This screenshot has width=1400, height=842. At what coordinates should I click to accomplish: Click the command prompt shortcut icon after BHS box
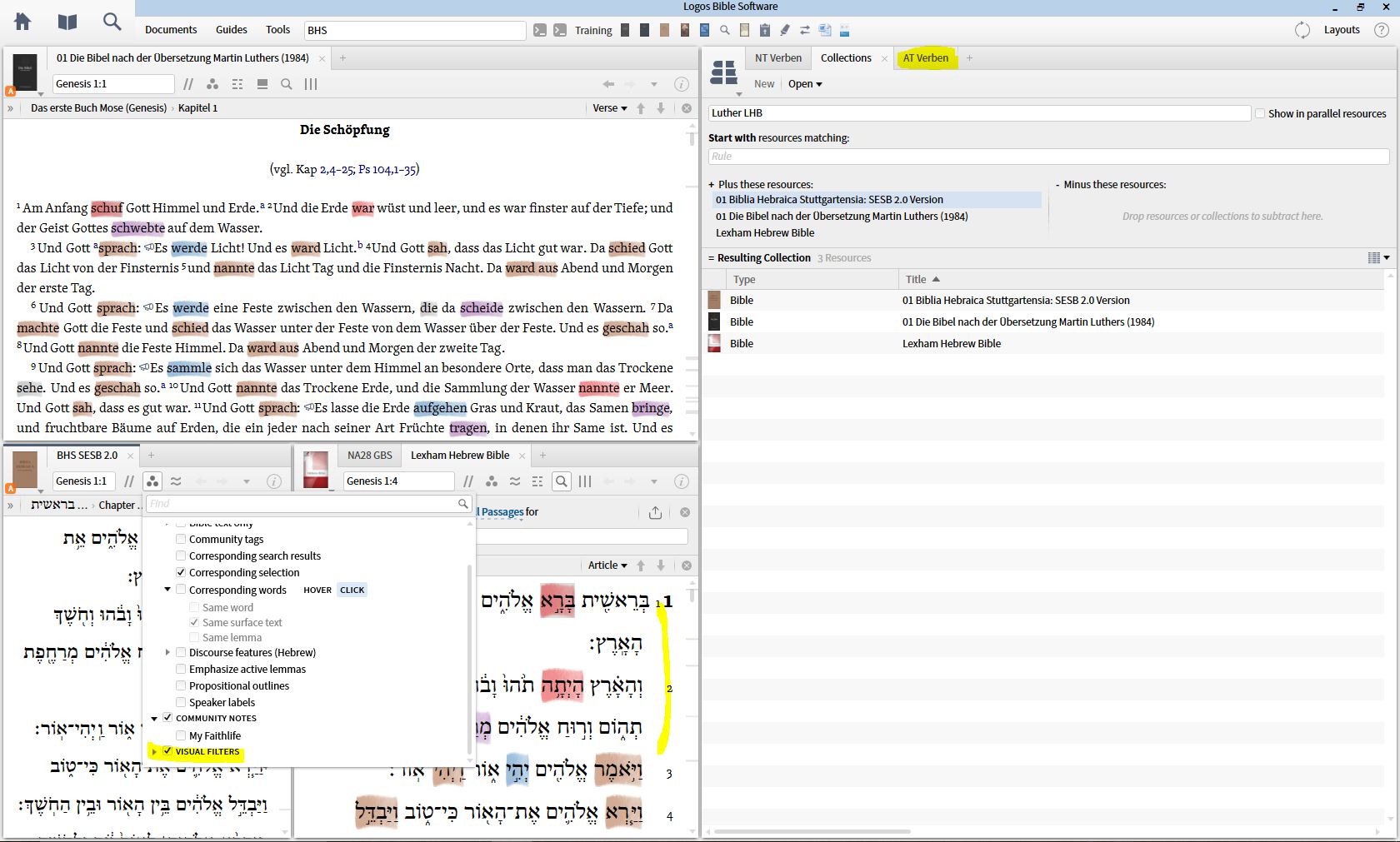(540, 30)
